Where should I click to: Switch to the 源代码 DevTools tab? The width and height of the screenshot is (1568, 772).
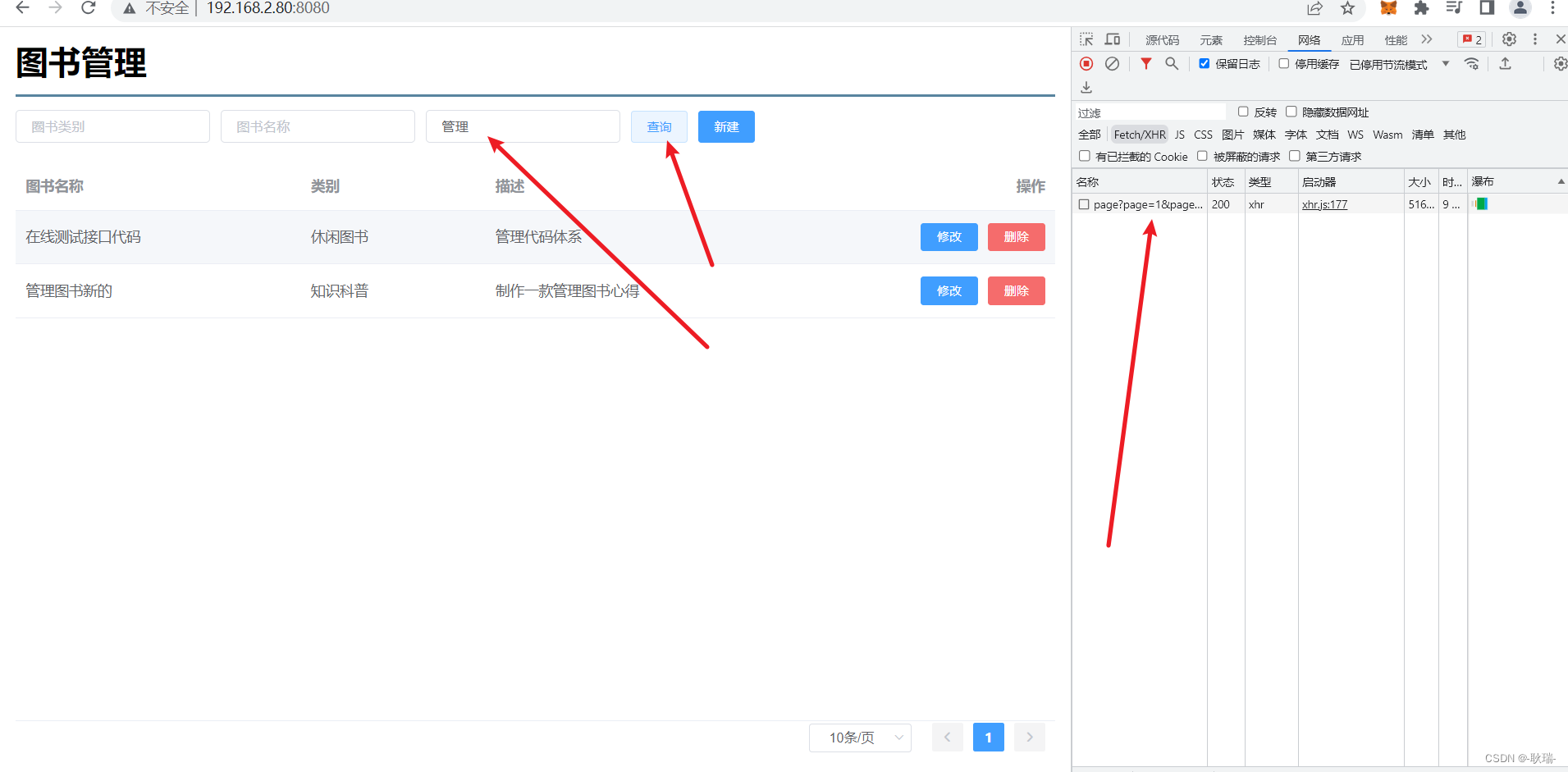(x=1162, y=40)
